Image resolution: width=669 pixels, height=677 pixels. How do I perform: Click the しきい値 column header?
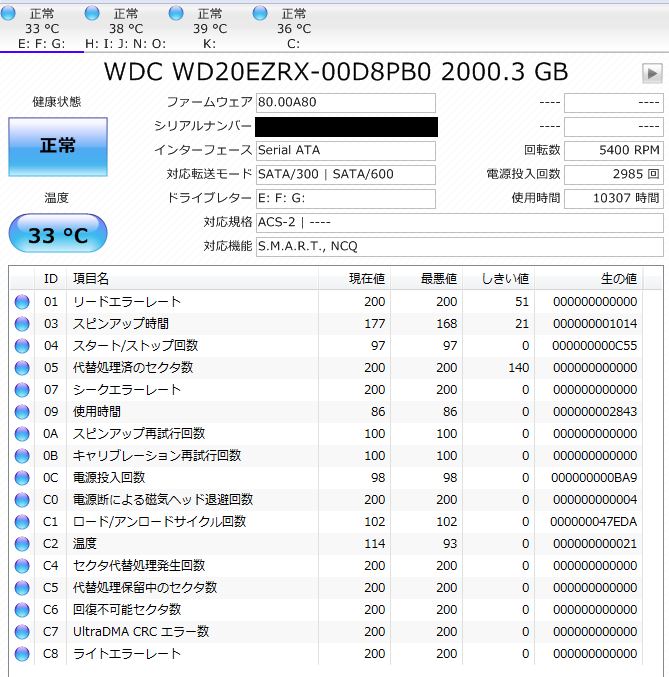pyautogui.click(x=504, y=278)
